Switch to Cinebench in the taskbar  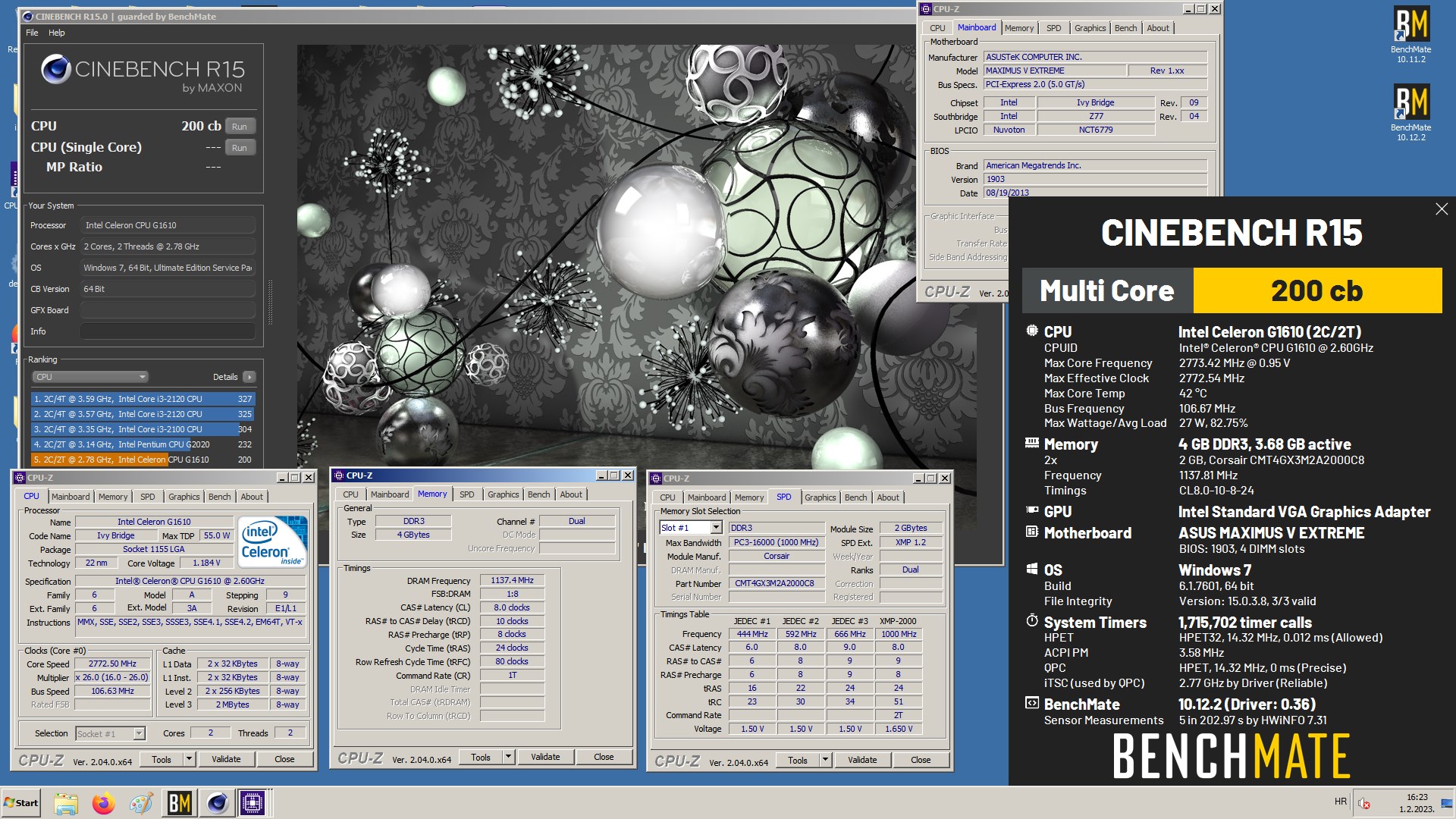(x=217, y=803)
